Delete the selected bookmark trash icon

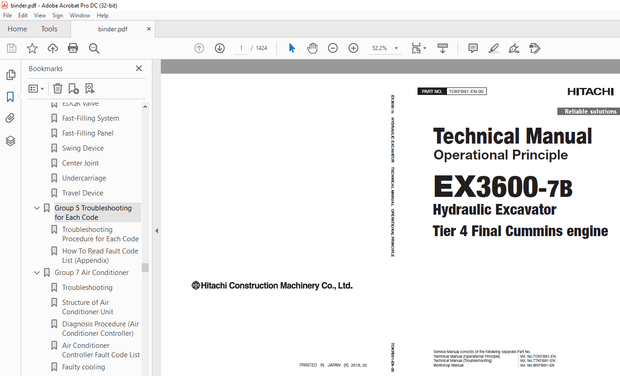[58, 89]
